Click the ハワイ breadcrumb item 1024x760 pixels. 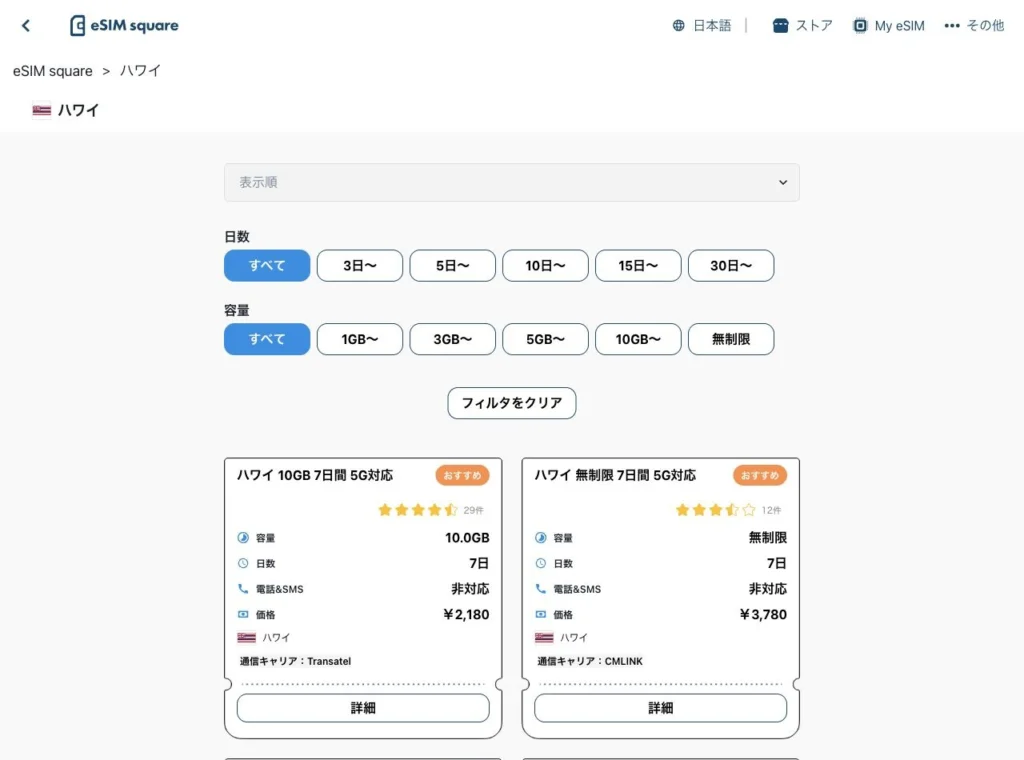point(140,71)
